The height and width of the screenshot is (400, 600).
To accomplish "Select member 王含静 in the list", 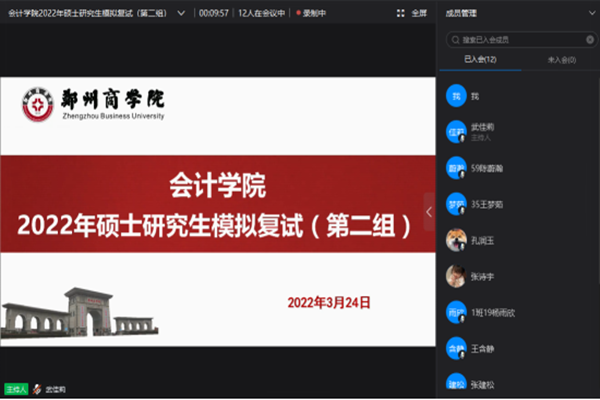I will pos(489,347).
